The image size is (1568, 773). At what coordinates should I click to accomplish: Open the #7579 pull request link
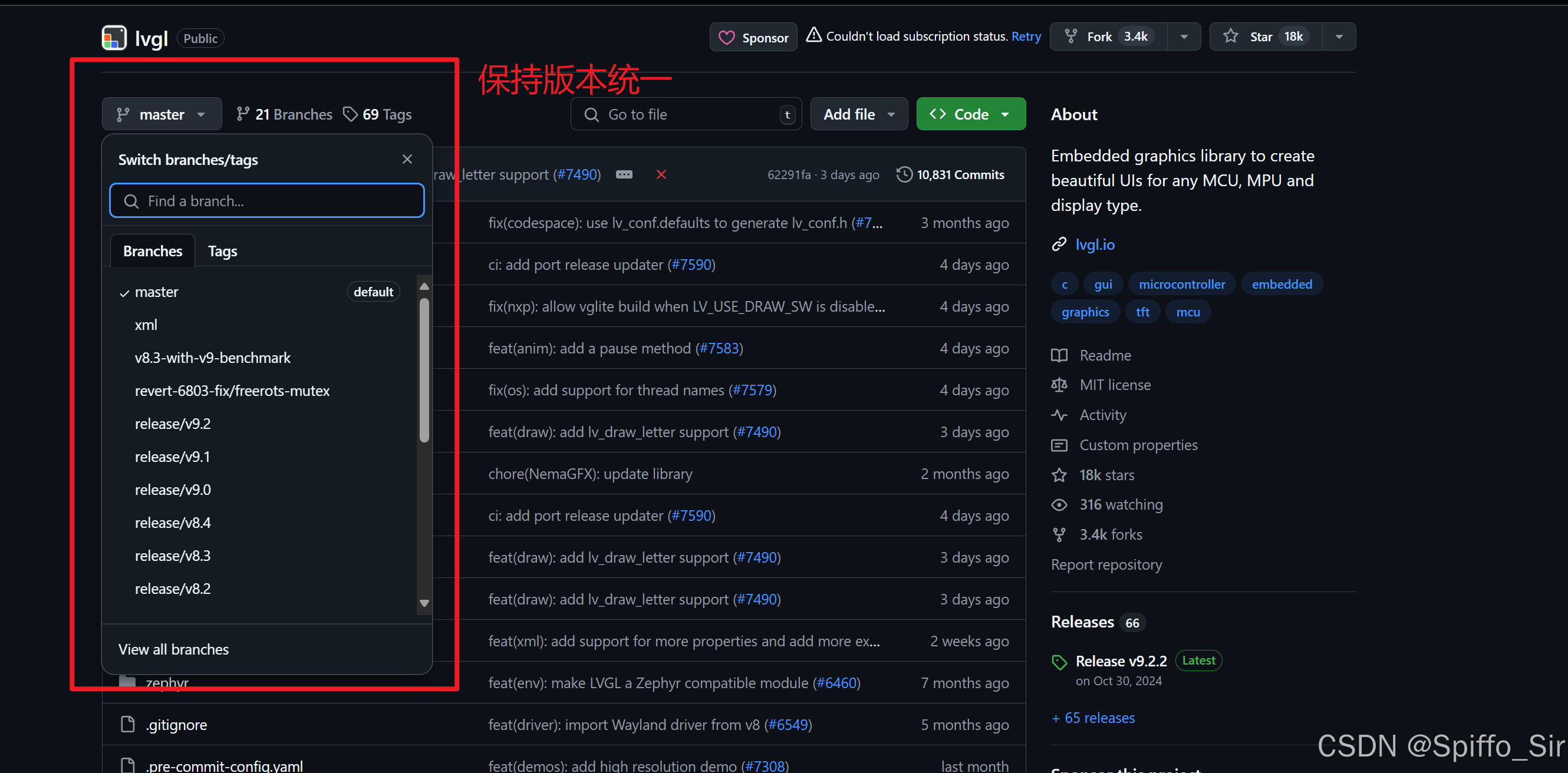[x=752, y=391]
